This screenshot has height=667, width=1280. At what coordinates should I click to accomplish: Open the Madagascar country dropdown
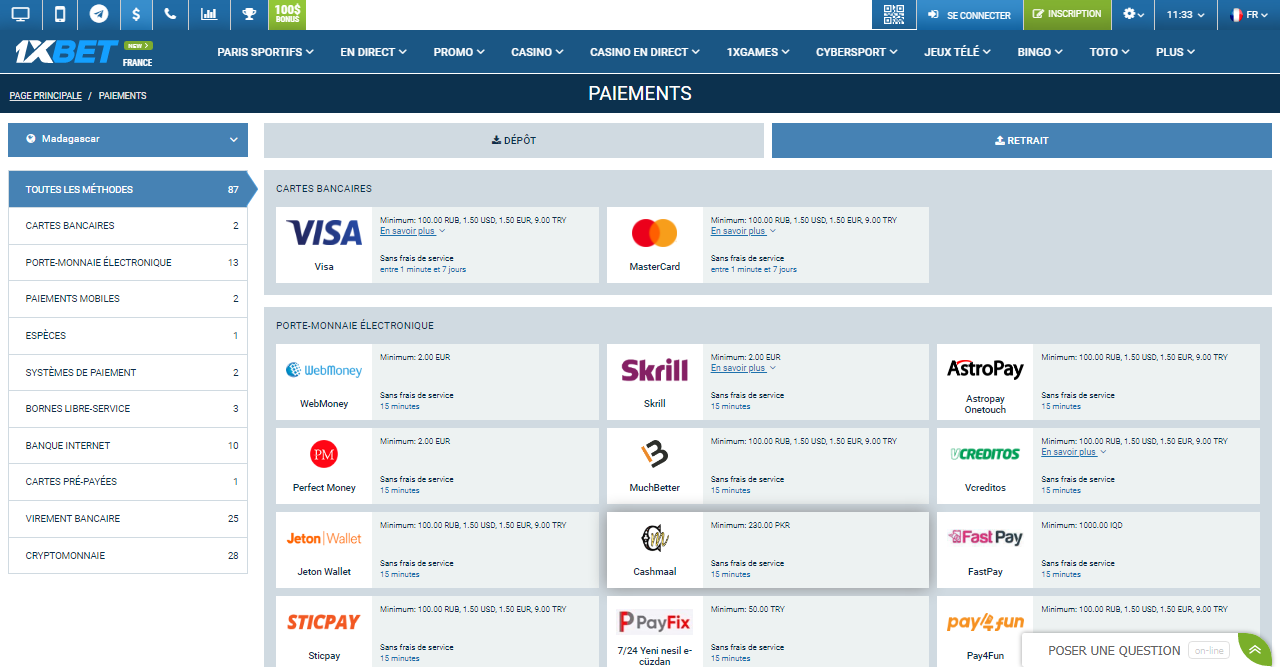coord(128,140)
